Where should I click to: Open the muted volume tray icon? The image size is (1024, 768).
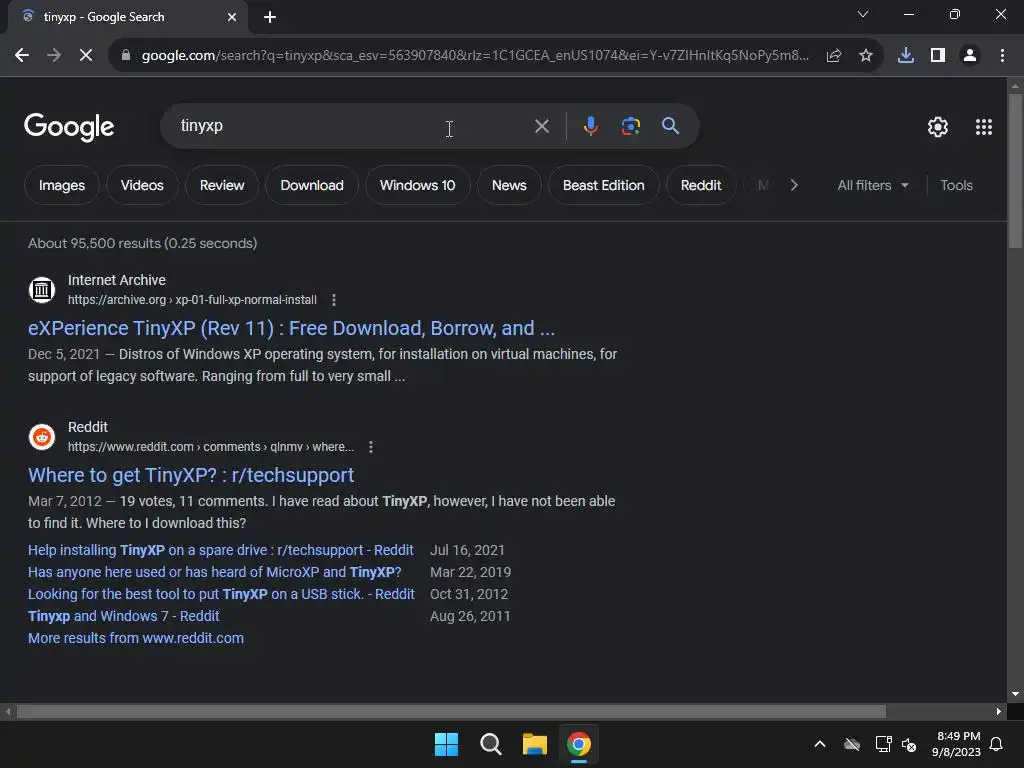coord(909,744)
